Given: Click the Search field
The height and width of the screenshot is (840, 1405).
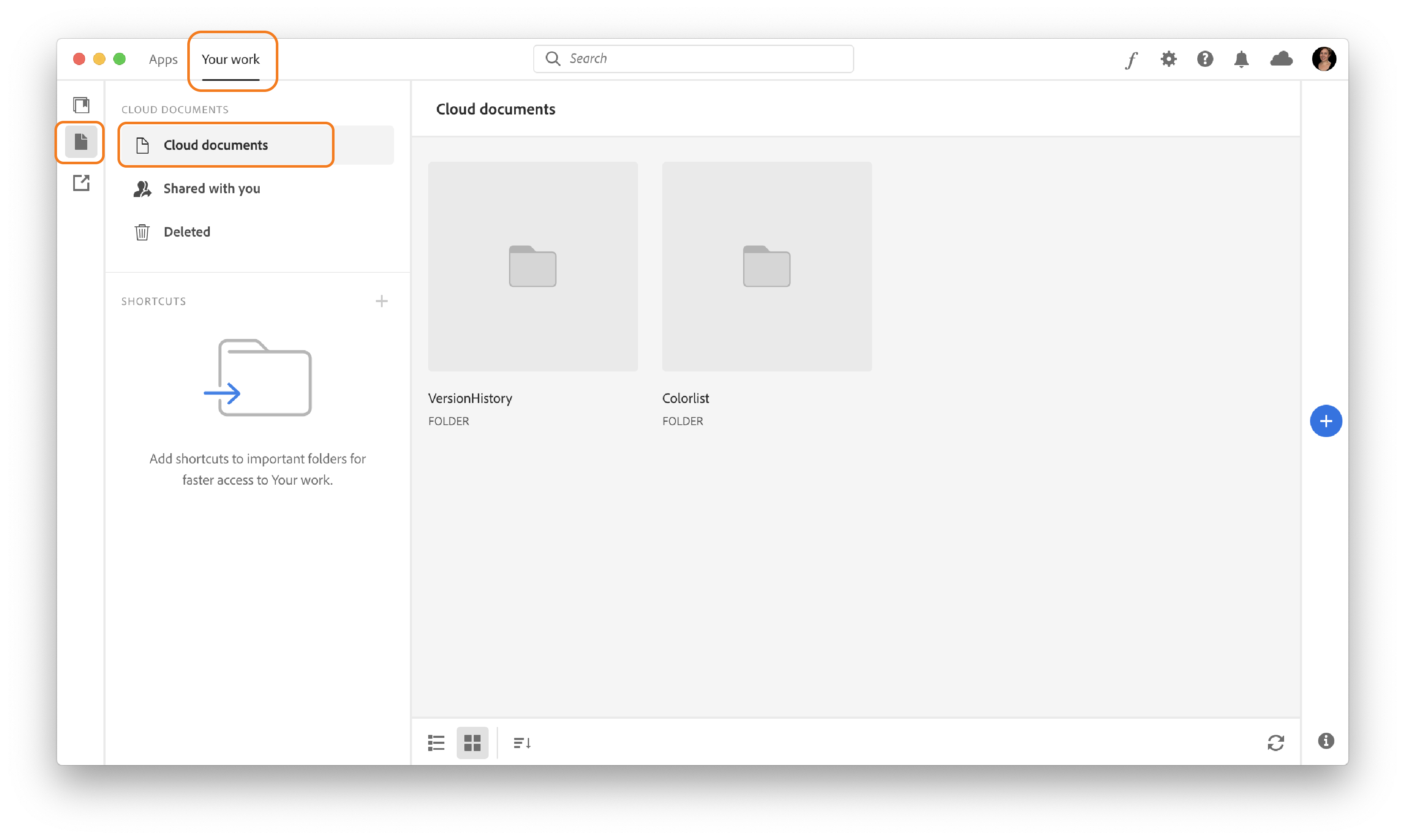Looking at the screenshot, I should pyautogui.click(x=693, y=58).
